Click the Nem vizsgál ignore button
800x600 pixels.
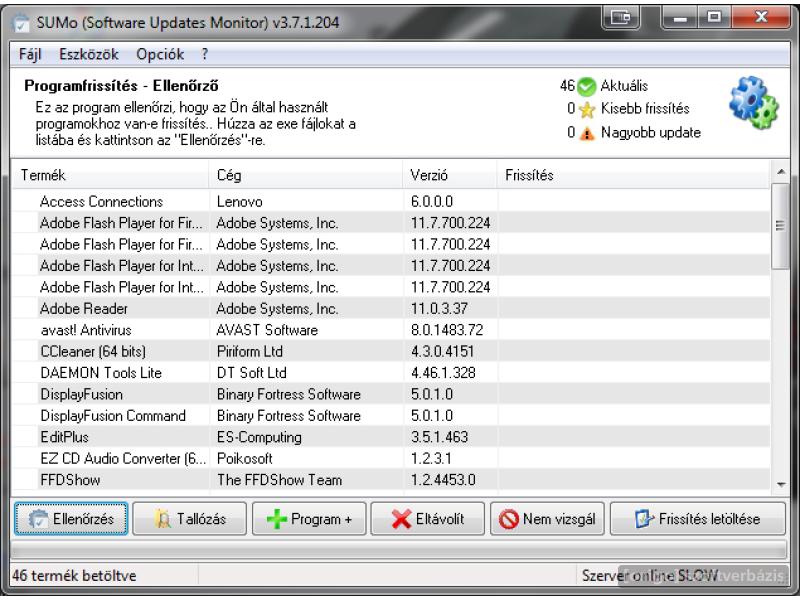pyautogui.click(x=547, y=519)
